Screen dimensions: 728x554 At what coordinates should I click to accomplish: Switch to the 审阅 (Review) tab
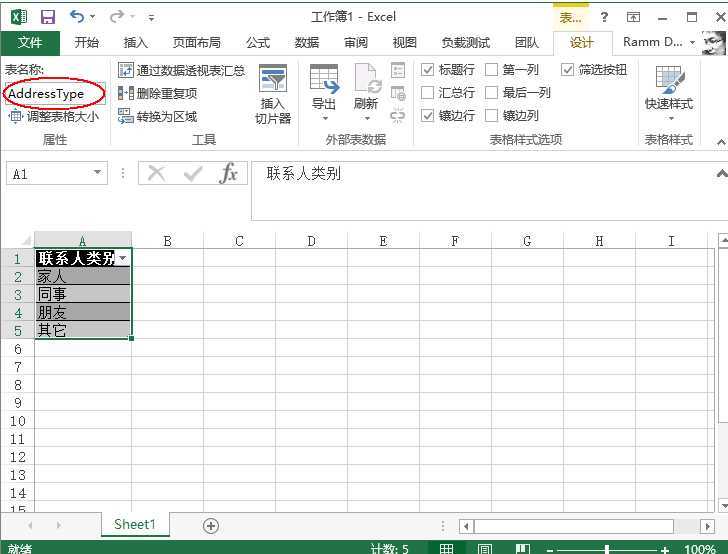pyautogui.click(x=356, y=43)
